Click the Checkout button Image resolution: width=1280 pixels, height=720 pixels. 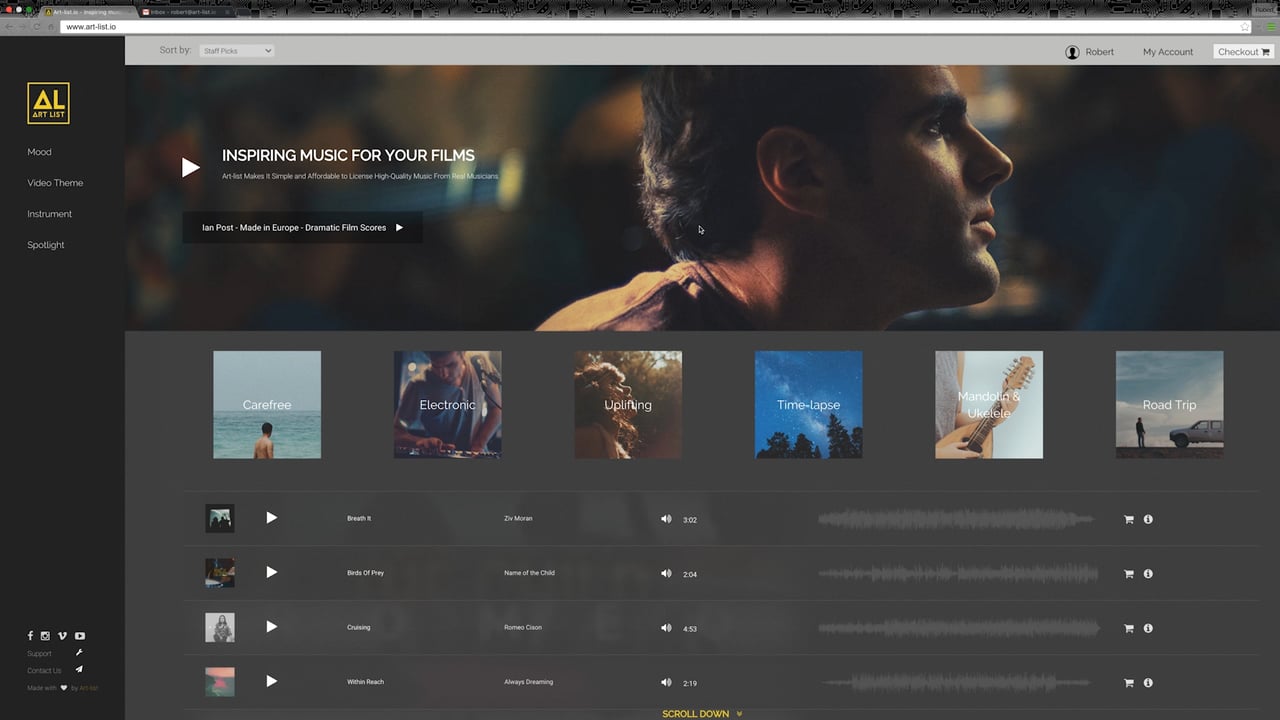click(x=1243, y=52)
